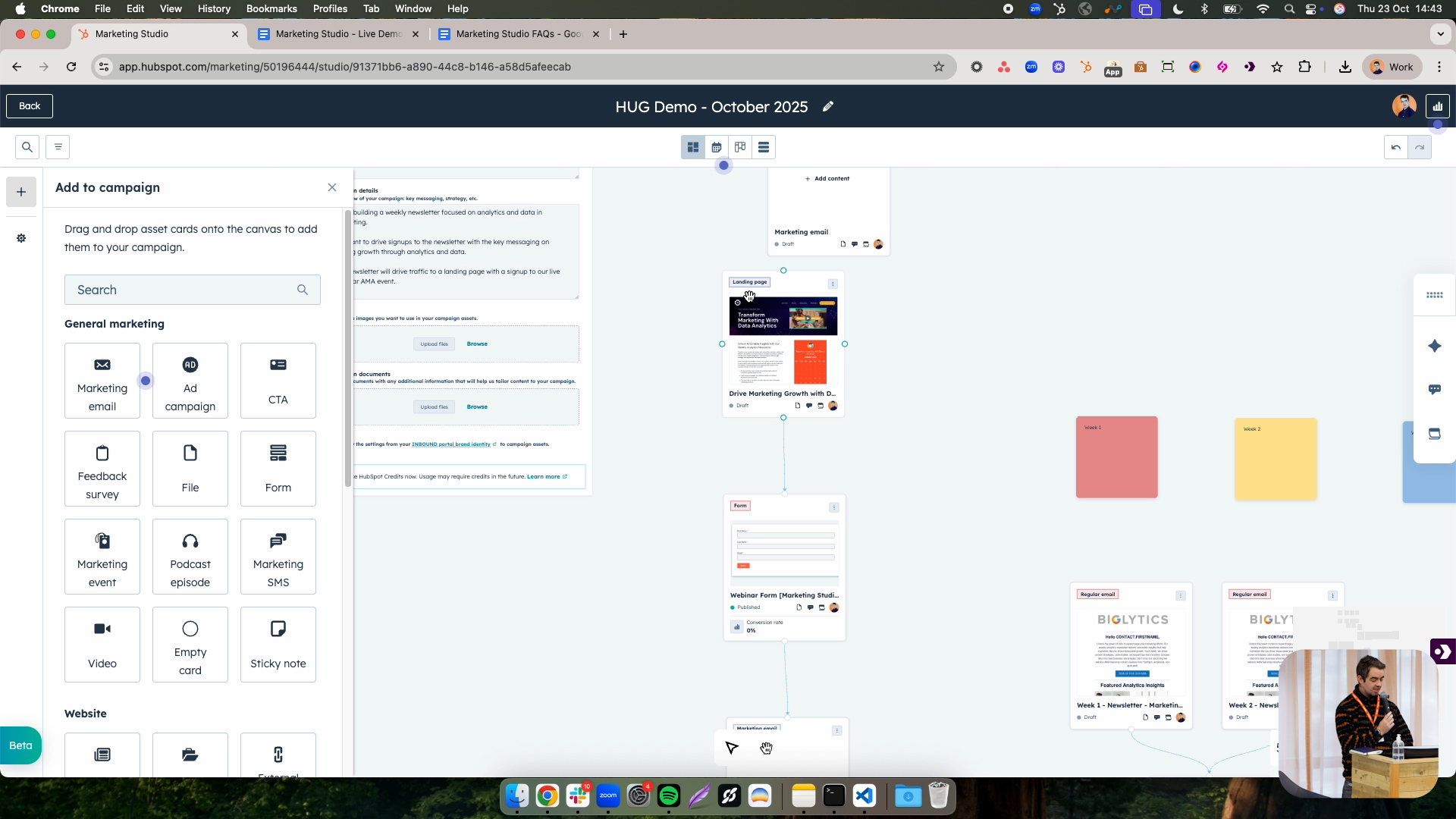Click the analytics chart icon in the top right
1456x819 pixels.
[x=1438, y=105]
